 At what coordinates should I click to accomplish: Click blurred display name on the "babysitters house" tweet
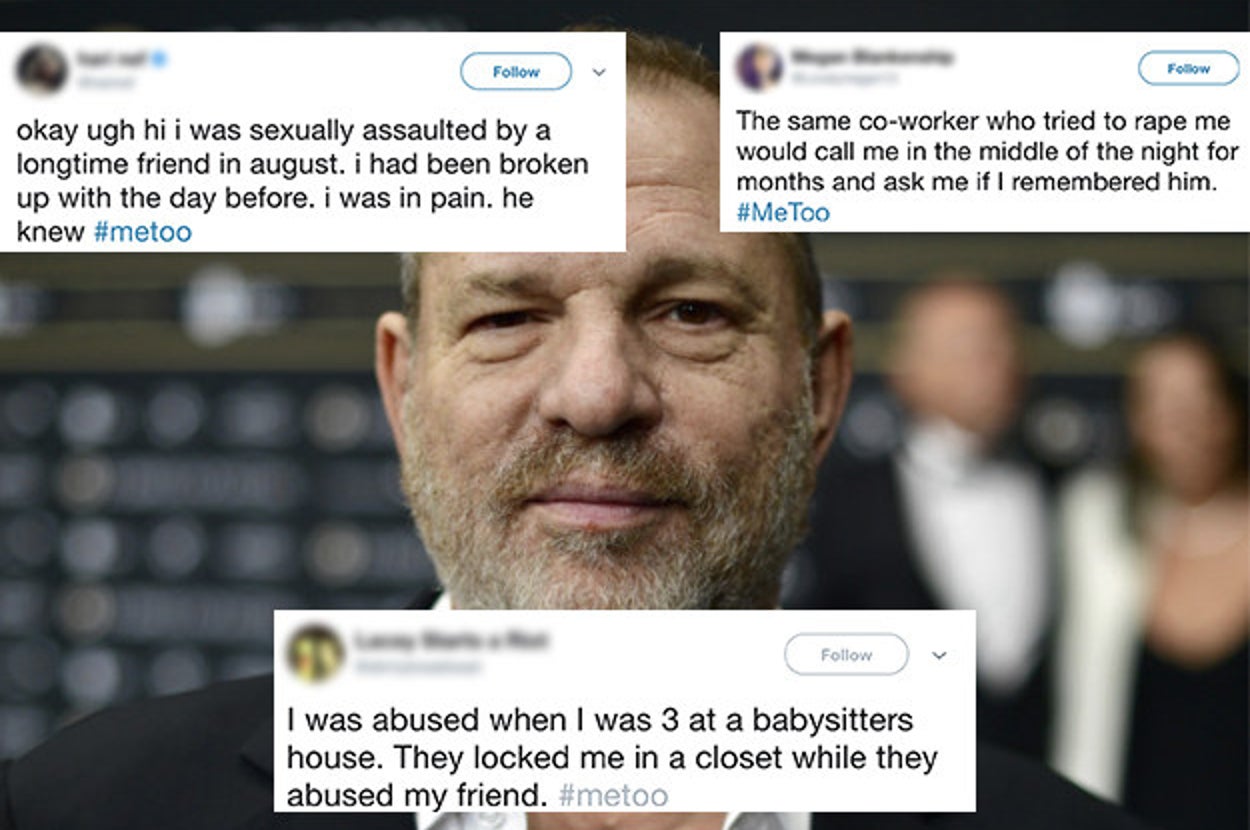click(x=445, y=641)
